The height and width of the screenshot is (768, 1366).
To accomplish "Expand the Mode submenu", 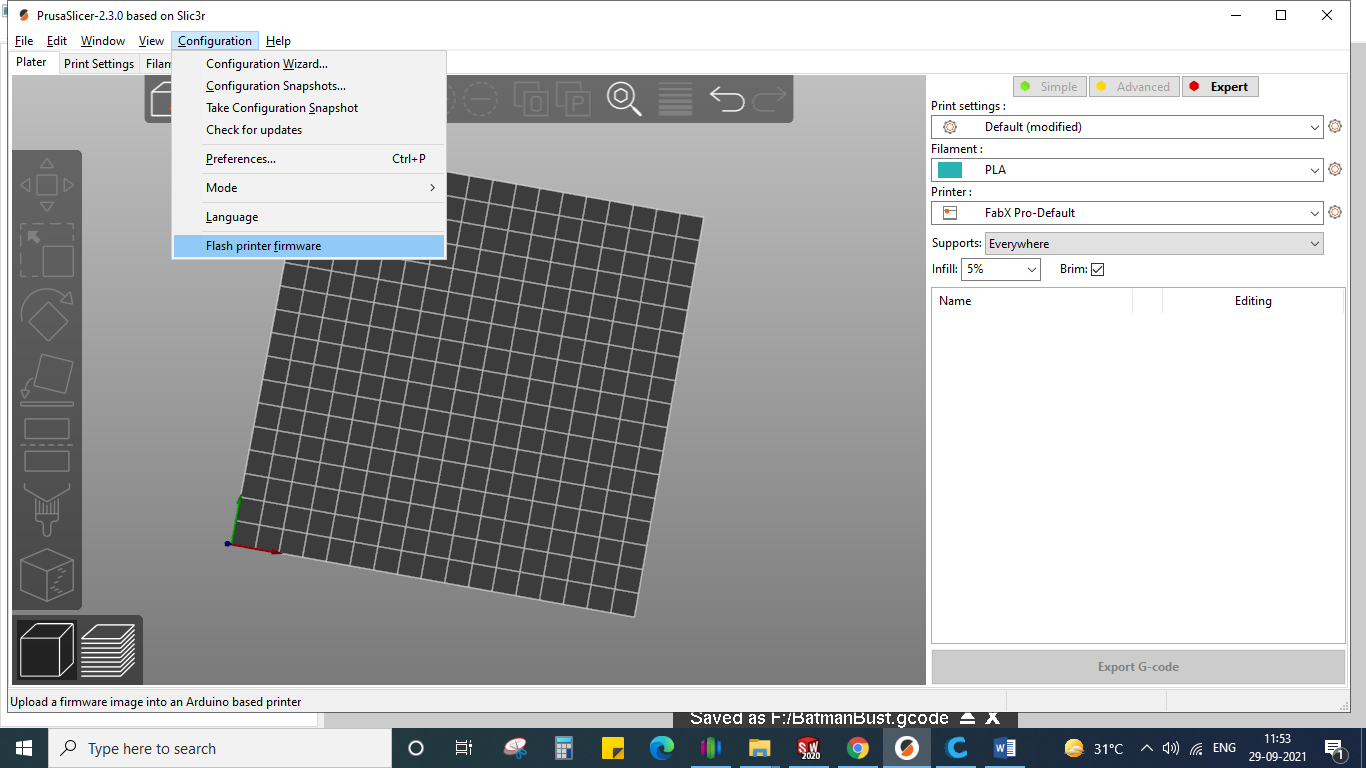I will coord(309,188).
